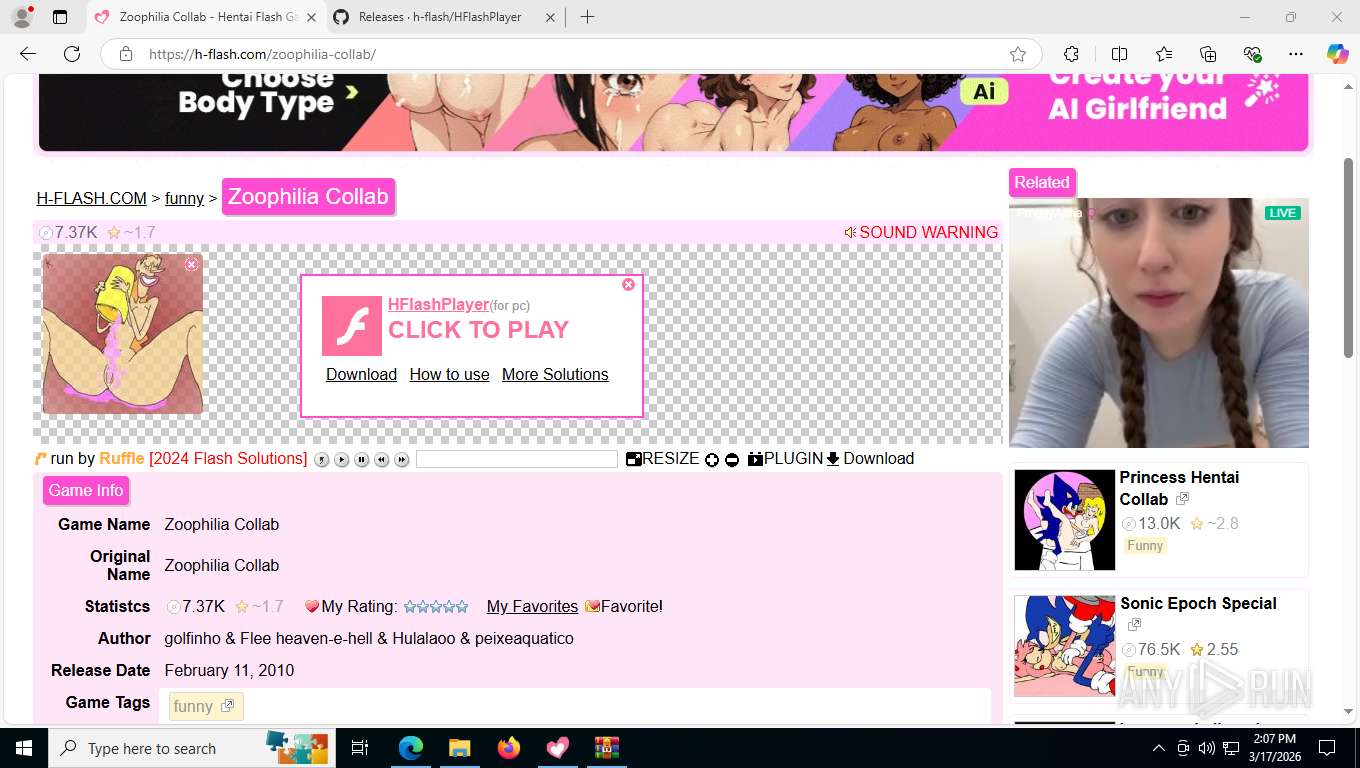Open the funny breadcrumb category link

point(184,198)
